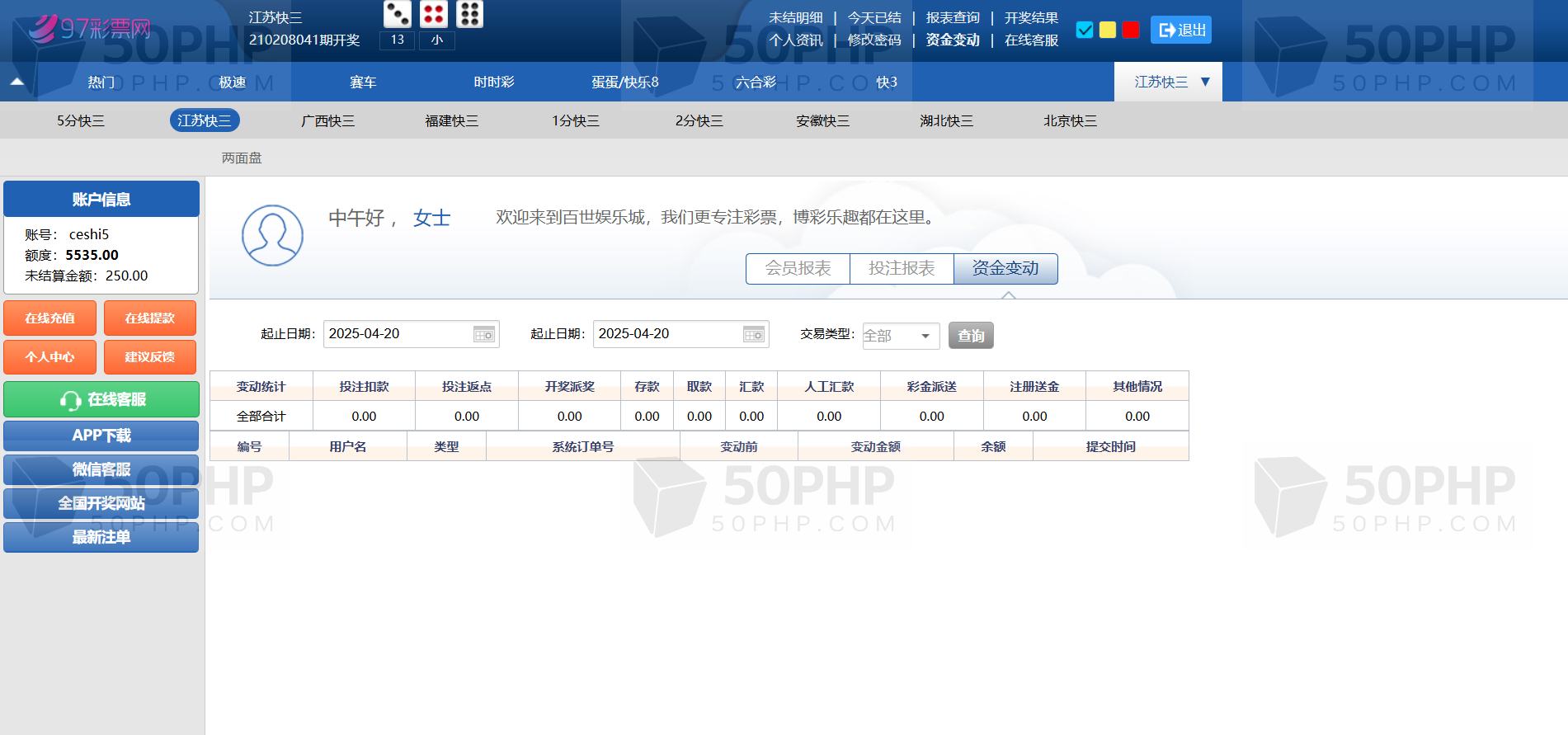
Task: Select 广西快三 in the game list
Action: pyautogui.click(x=327, y=120)
